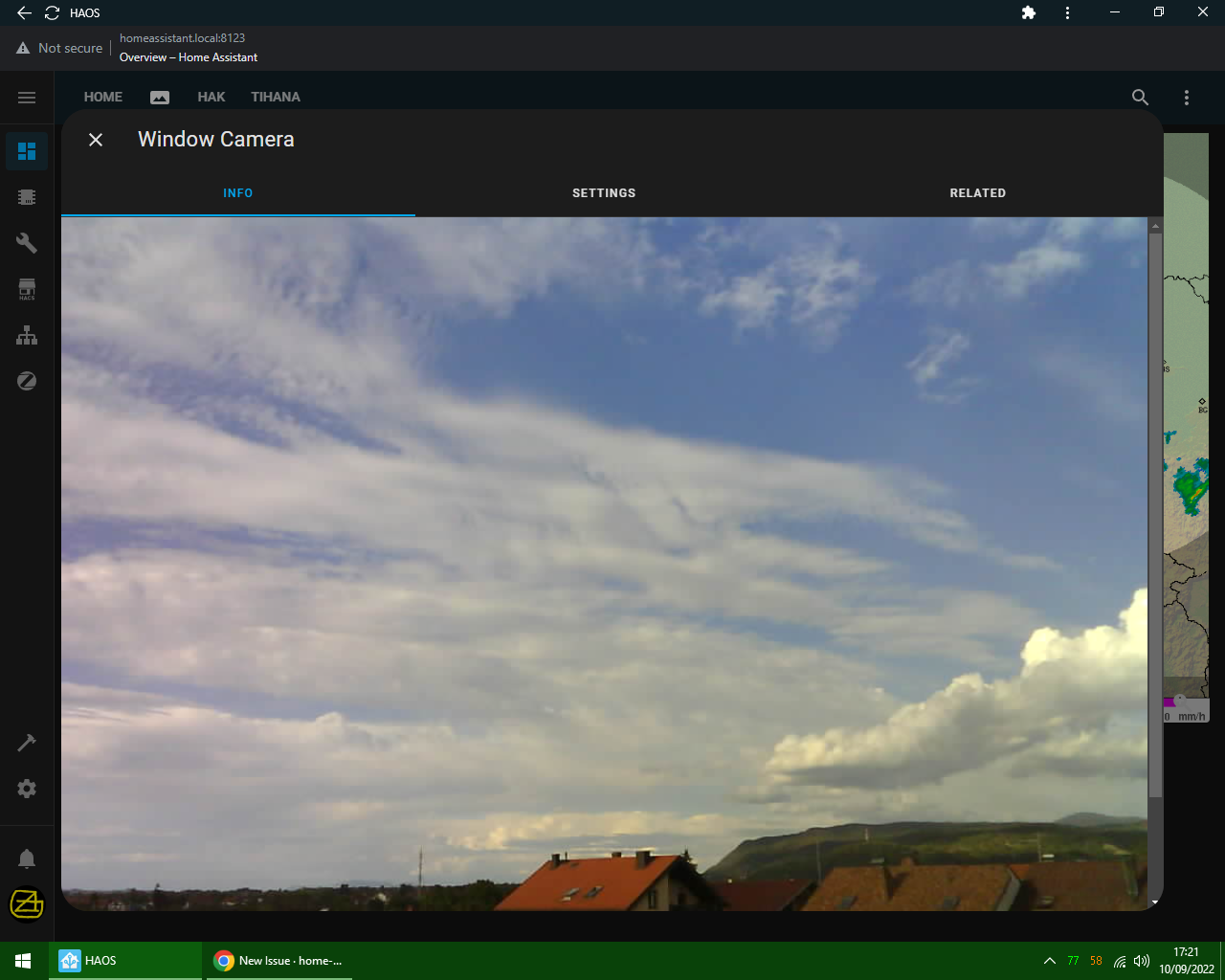Show hidden system tray icons
1225x980 pixels.
tap(1050, 961)
